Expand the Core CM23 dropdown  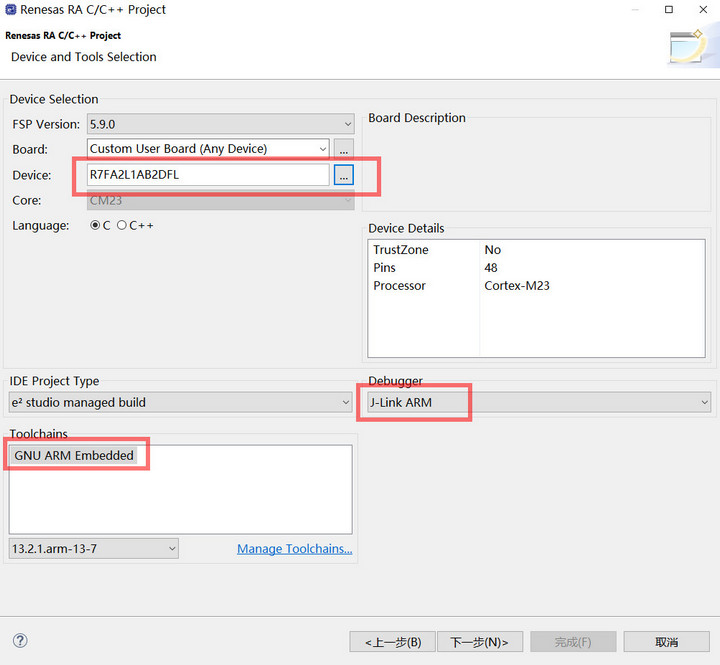(220, 200)
